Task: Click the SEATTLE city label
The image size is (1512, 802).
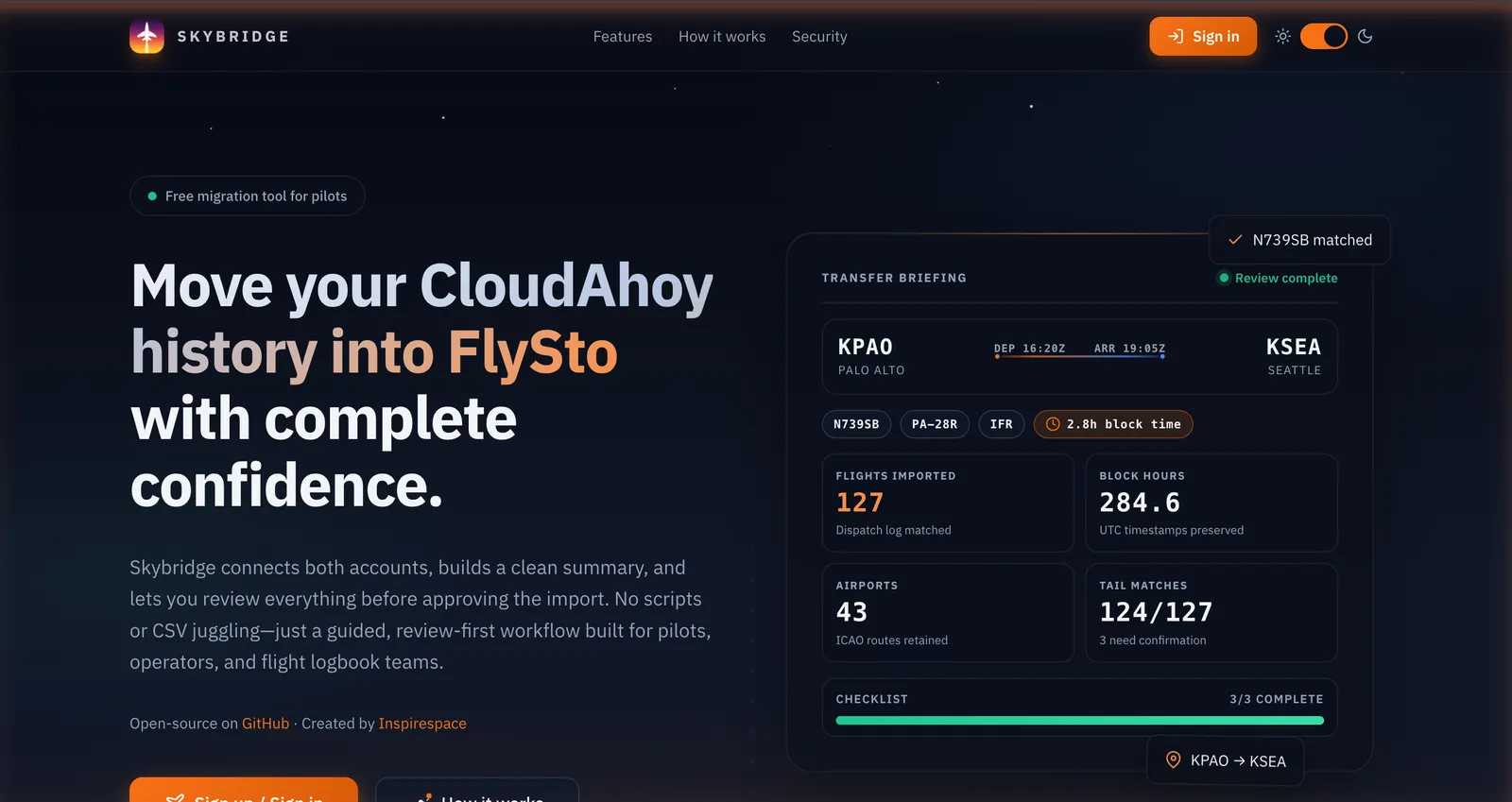Action: tap(1294, 370)
